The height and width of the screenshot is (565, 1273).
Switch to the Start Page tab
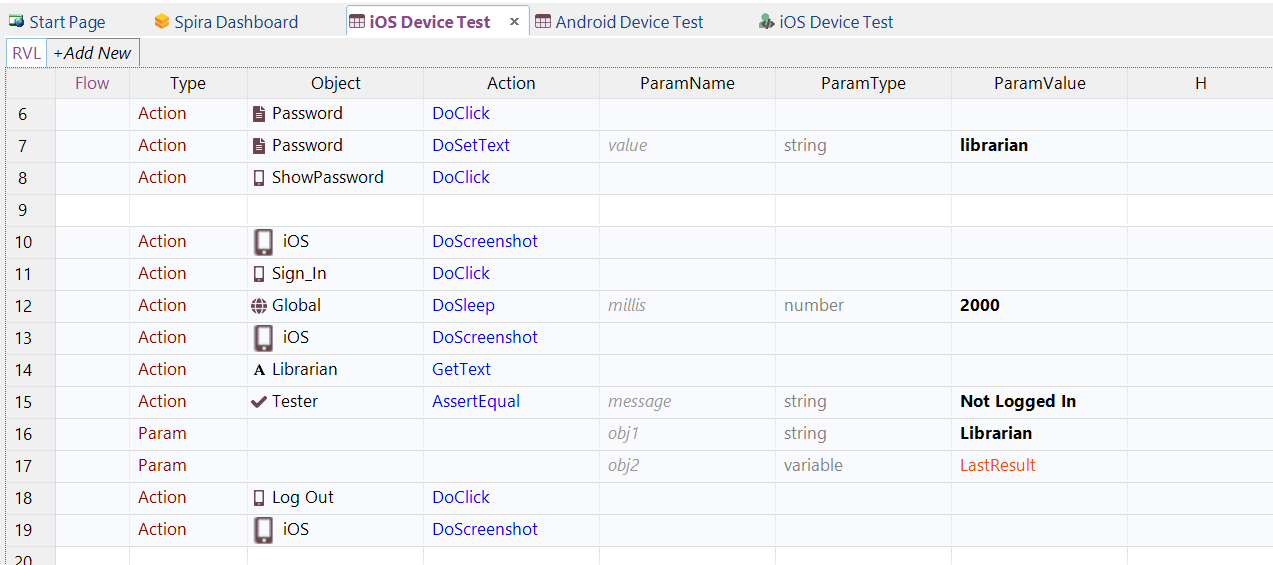coord(57,21)
